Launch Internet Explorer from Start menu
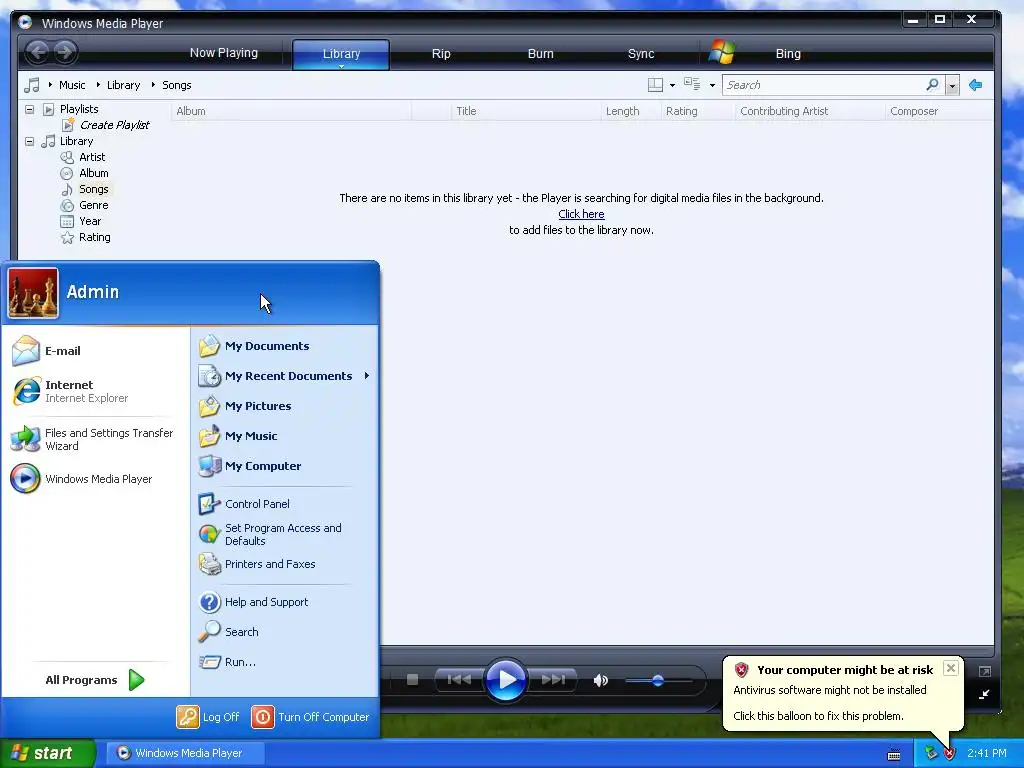 point(95,391)
